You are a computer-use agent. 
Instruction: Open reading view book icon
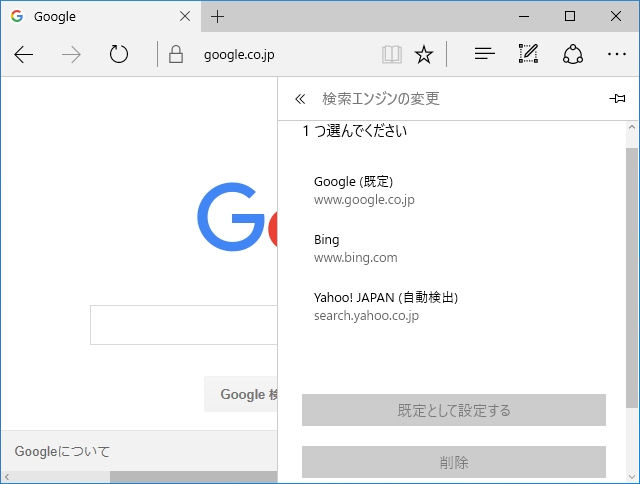(x=392, y=54)
